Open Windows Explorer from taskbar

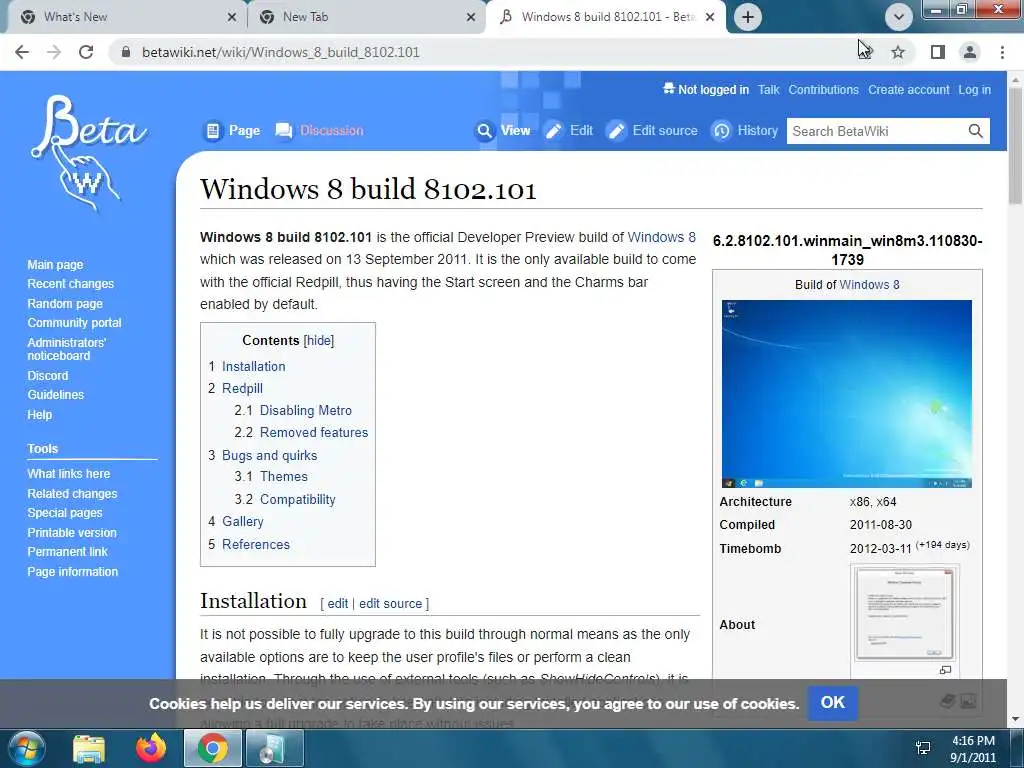pos(89,749)
